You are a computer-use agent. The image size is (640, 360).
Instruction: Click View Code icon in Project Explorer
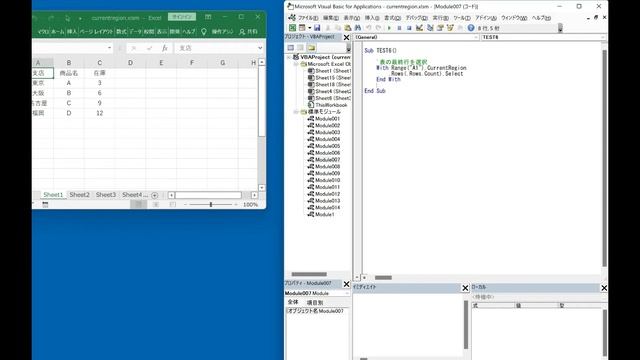point(291,48)
